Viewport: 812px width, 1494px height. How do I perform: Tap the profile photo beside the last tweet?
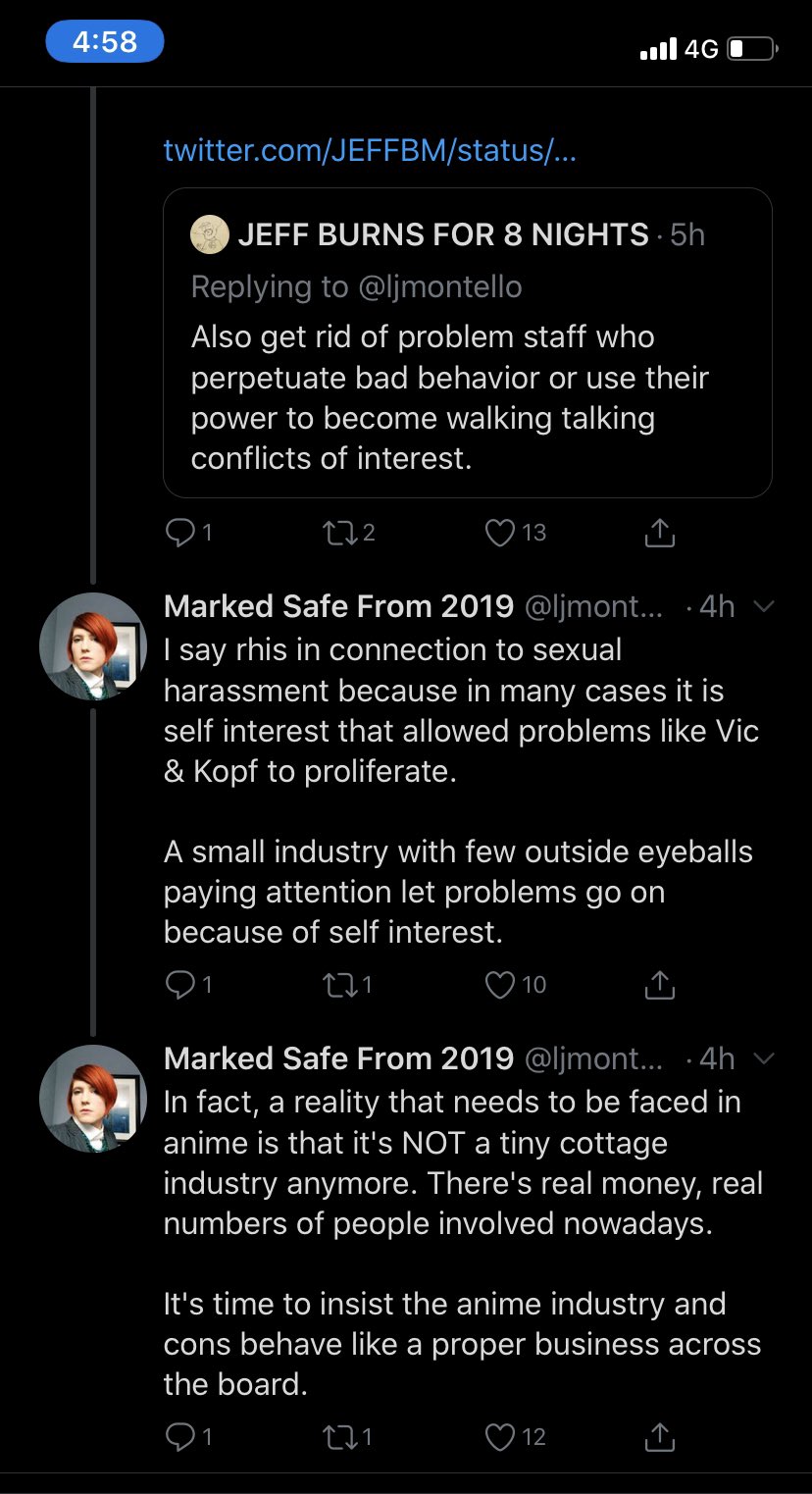(93, 1099)
